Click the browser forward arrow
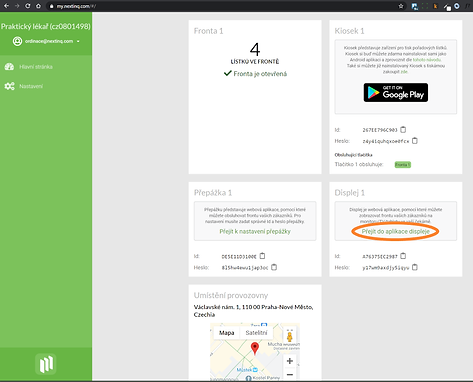Image resolution: width=473 pixels, height=382 pixels. [17, 6]
